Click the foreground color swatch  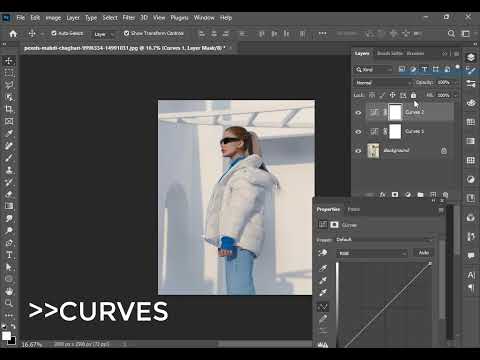point(6,336)
